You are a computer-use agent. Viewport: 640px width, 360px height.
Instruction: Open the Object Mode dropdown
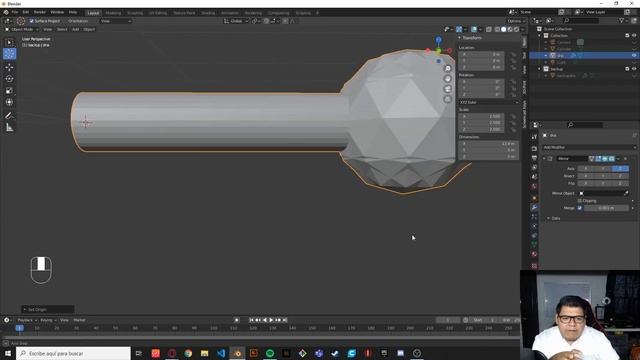(x=22, y=29)
